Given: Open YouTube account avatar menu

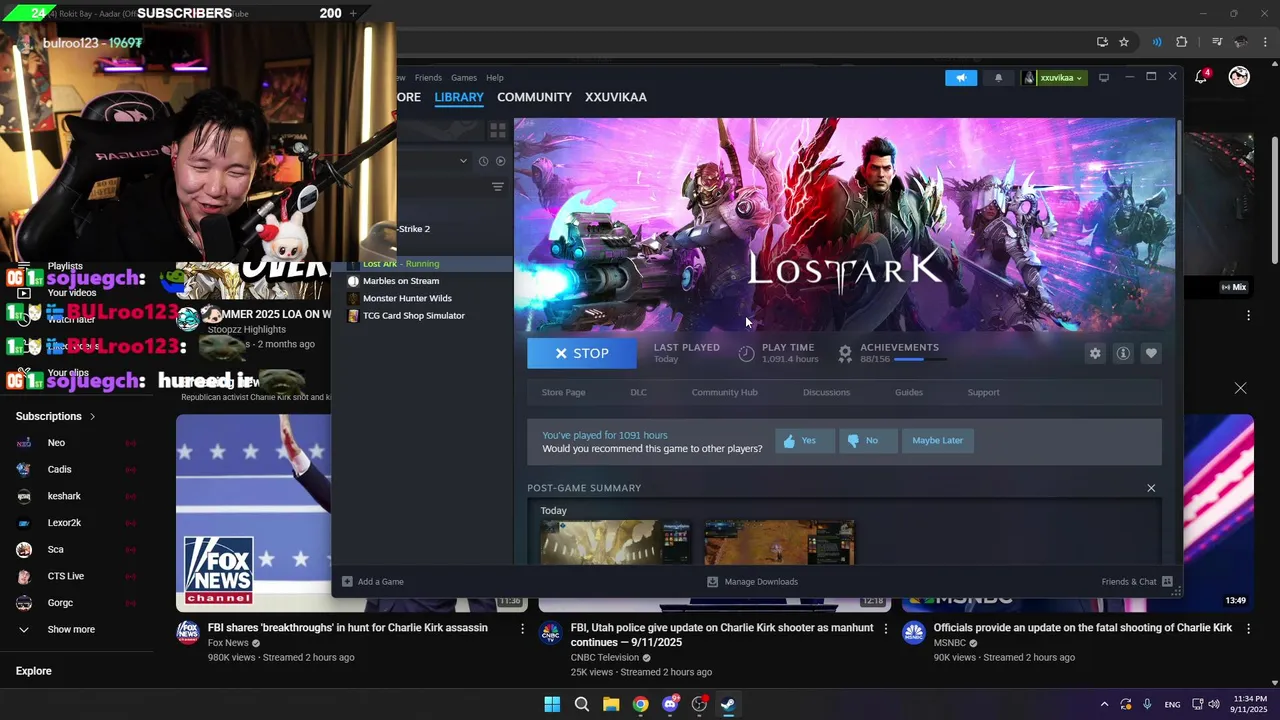Looking at the screenshot, I should coord(1239,77).
